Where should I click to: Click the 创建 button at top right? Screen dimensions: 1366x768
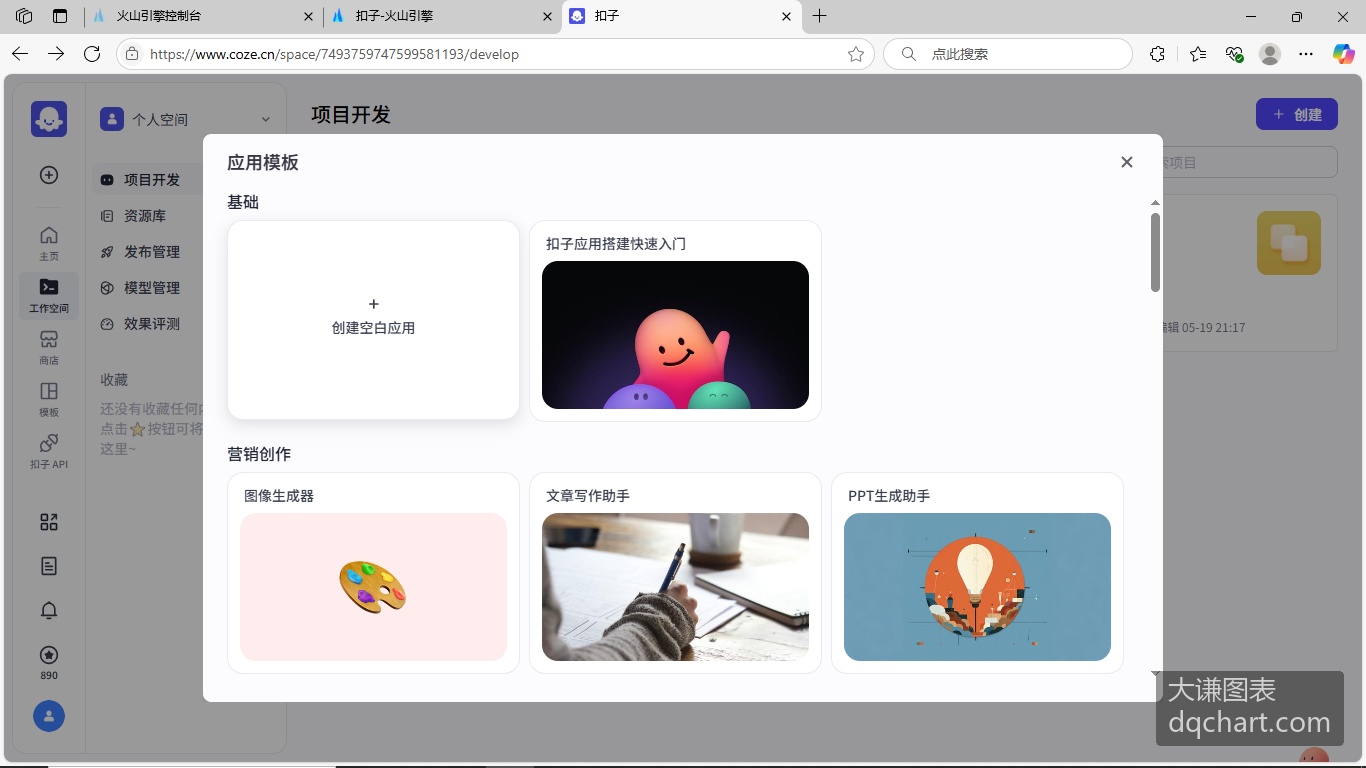1297,115
